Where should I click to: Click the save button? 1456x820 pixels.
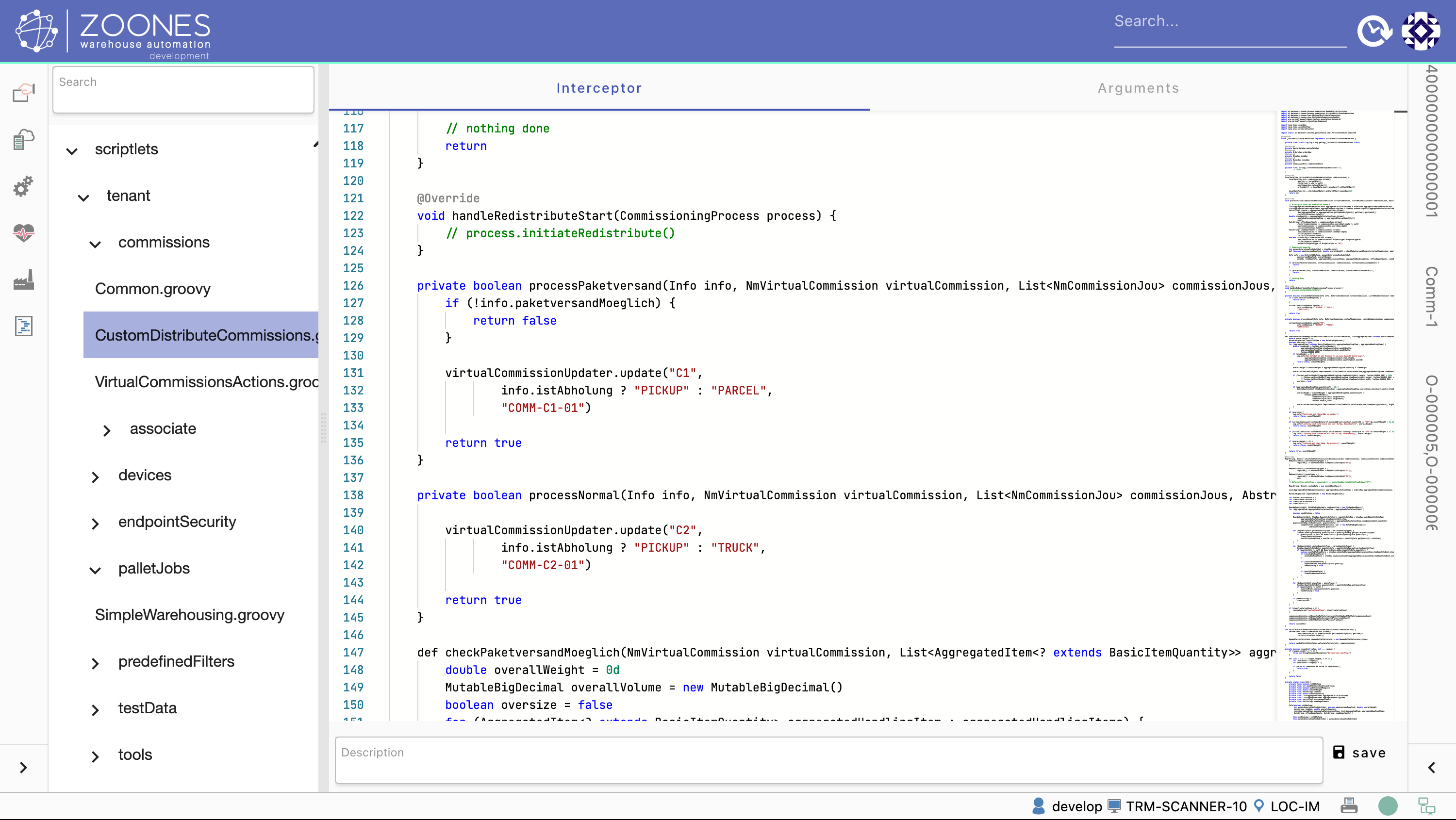[x=1359, y=752]
